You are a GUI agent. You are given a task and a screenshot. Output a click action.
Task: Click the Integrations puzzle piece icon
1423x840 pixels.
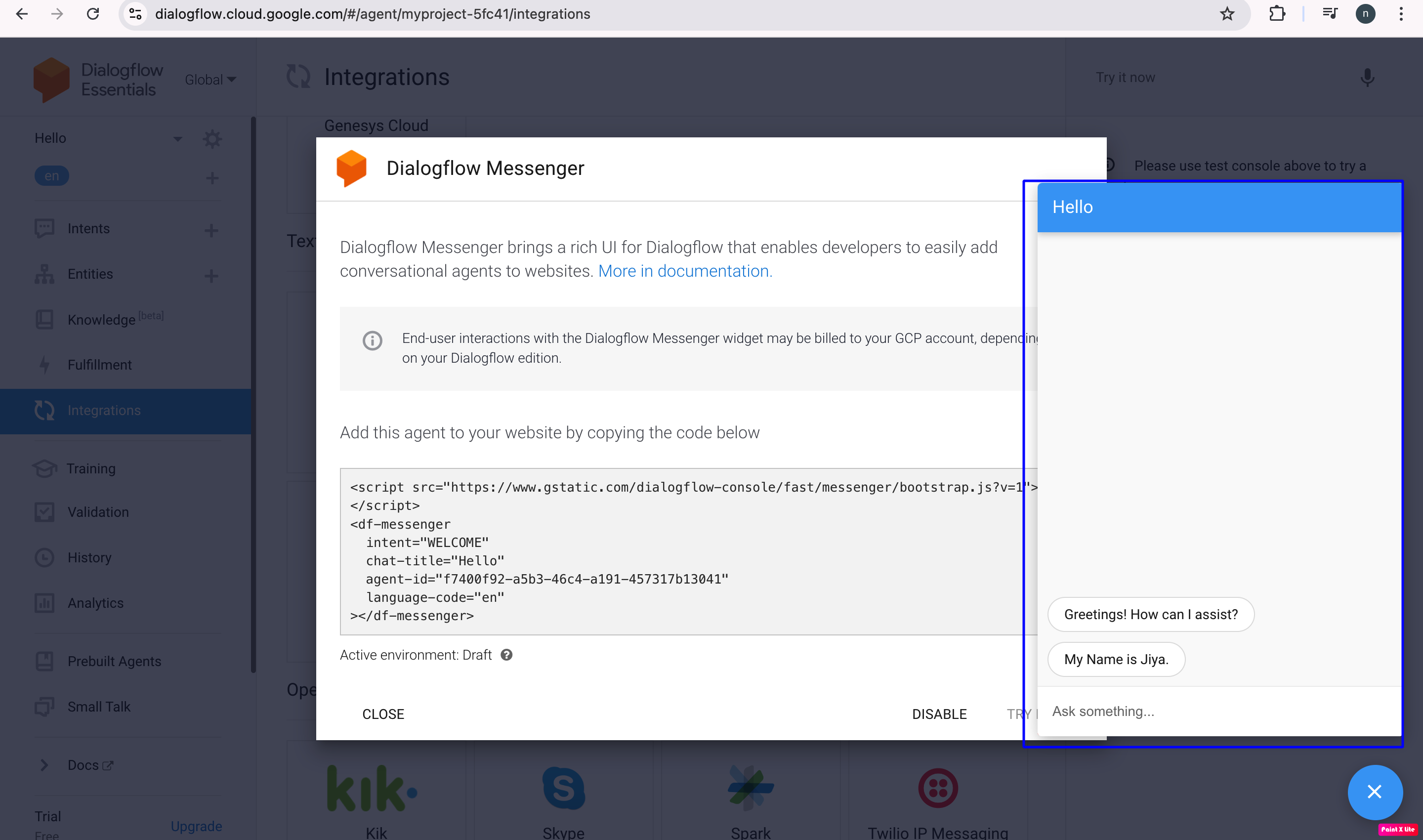(x=44, y=410)
